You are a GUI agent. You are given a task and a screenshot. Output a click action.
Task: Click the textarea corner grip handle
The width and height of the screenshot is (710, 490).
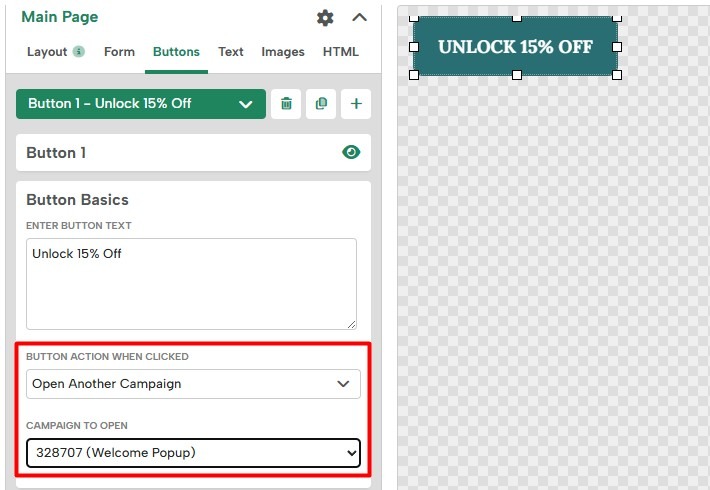[x=351, y=324]
